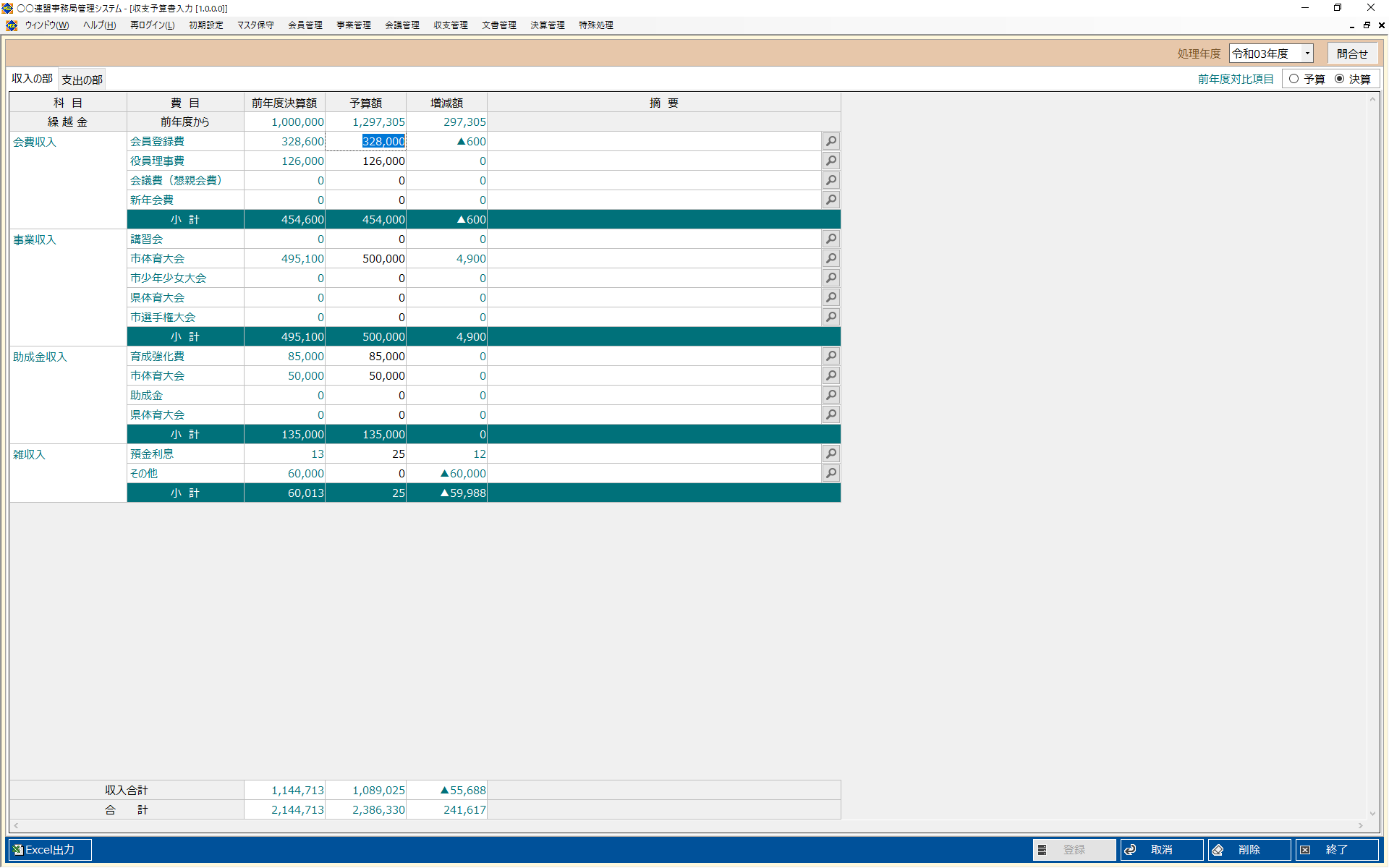
Task: Click magnifier icon on 講習会 row
Action: [x=831, y=239]
